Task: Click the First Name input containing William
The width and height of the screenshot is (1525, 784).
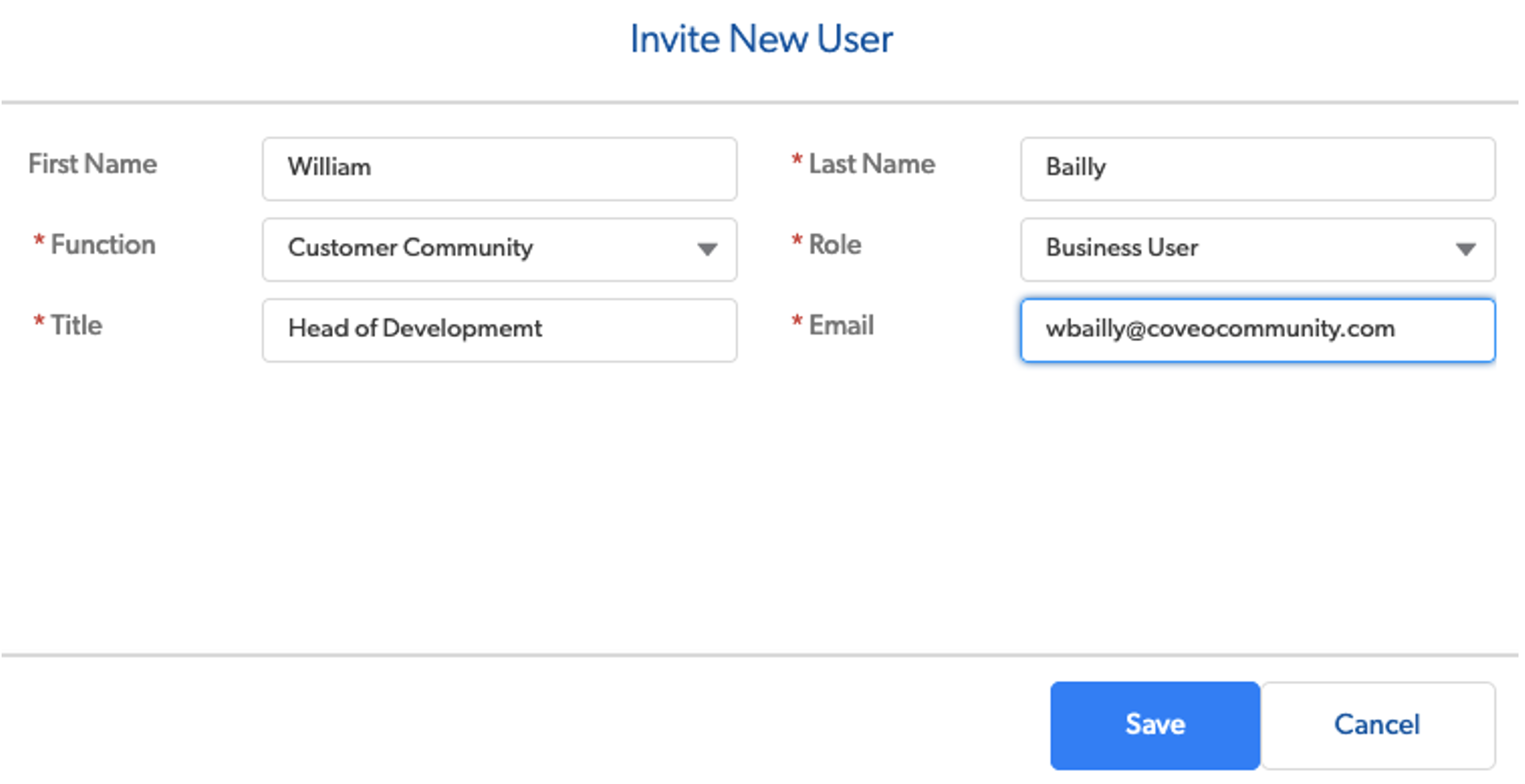Action: tap(498, 168)
